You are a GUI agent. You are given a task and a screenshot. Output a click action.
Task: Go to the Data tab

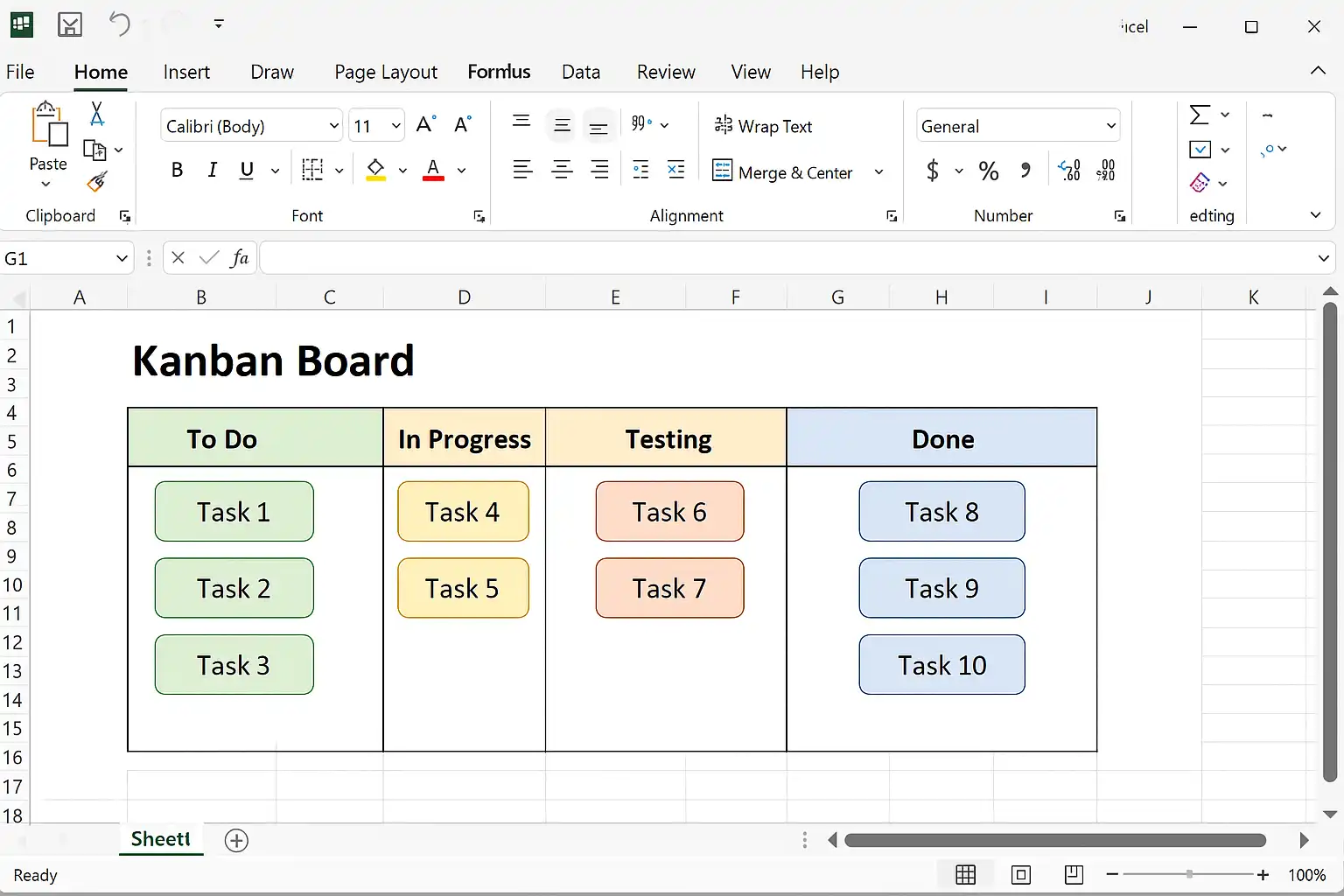[x=581, y=72]
